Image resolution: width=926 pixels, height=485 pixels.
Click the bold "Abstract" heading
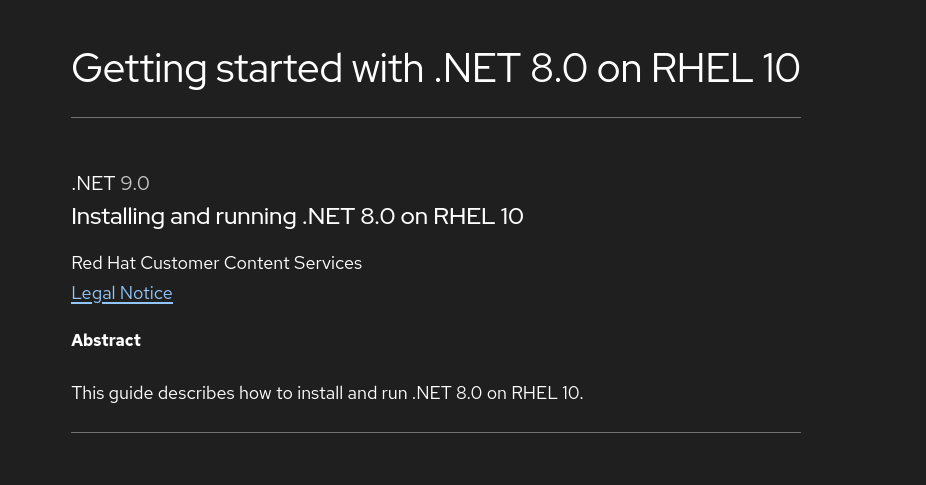pyautogui.click(x=106, y=340)
